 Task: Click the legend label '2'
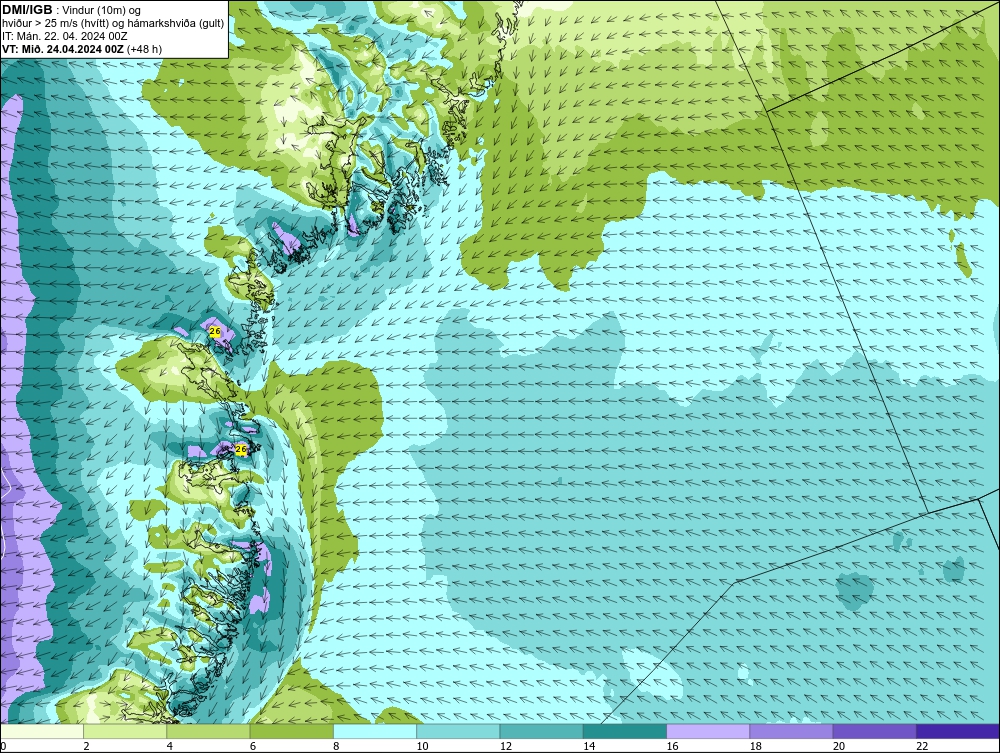[x=86, y=746]
